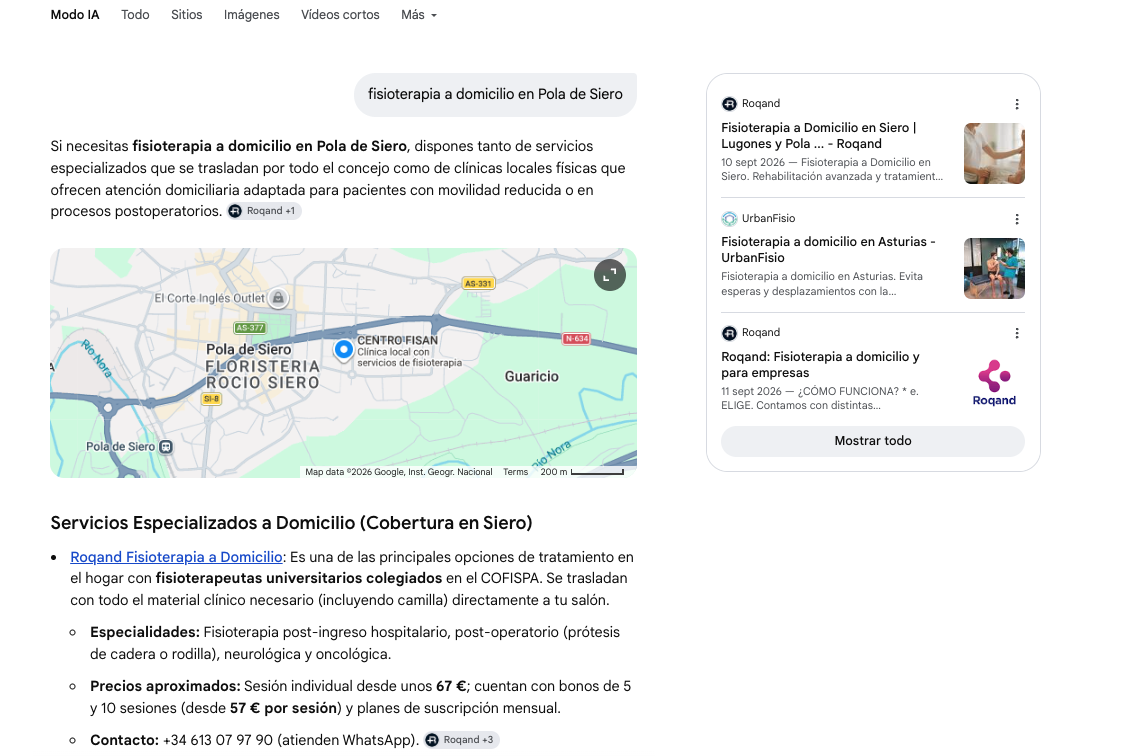Screen dimensions: 1145x756
Task: Click Pola de Siero train station icon
Action: 166,446
